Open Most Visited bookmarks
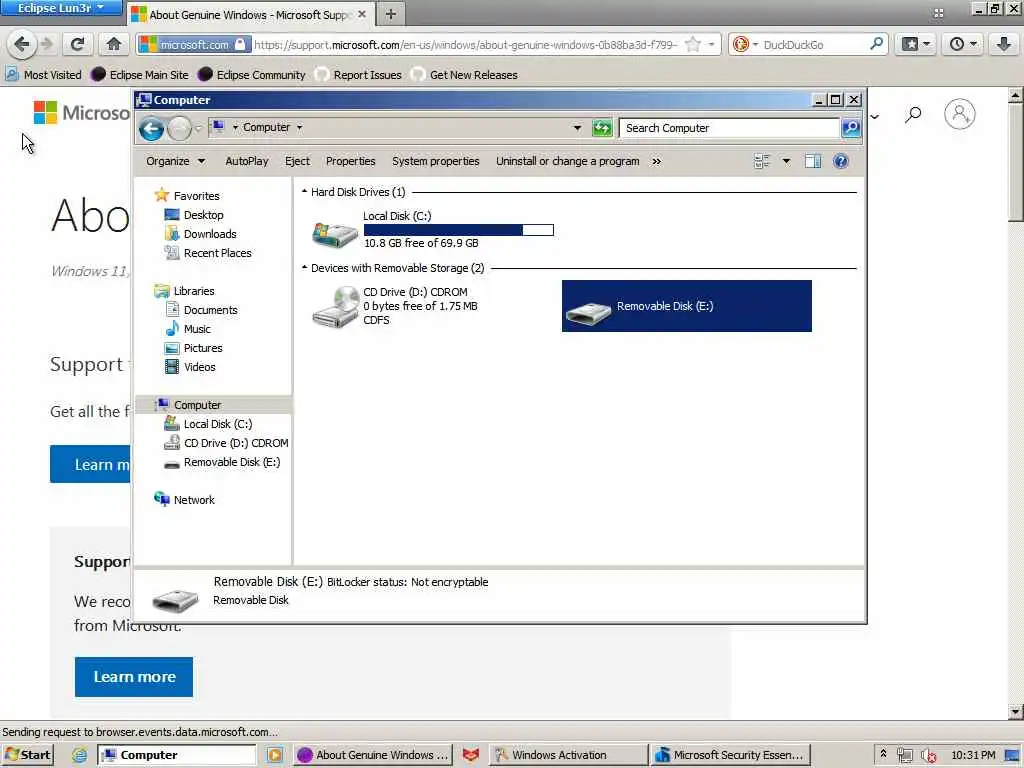Screen dimensions: 1024x768 coord(44,74)
